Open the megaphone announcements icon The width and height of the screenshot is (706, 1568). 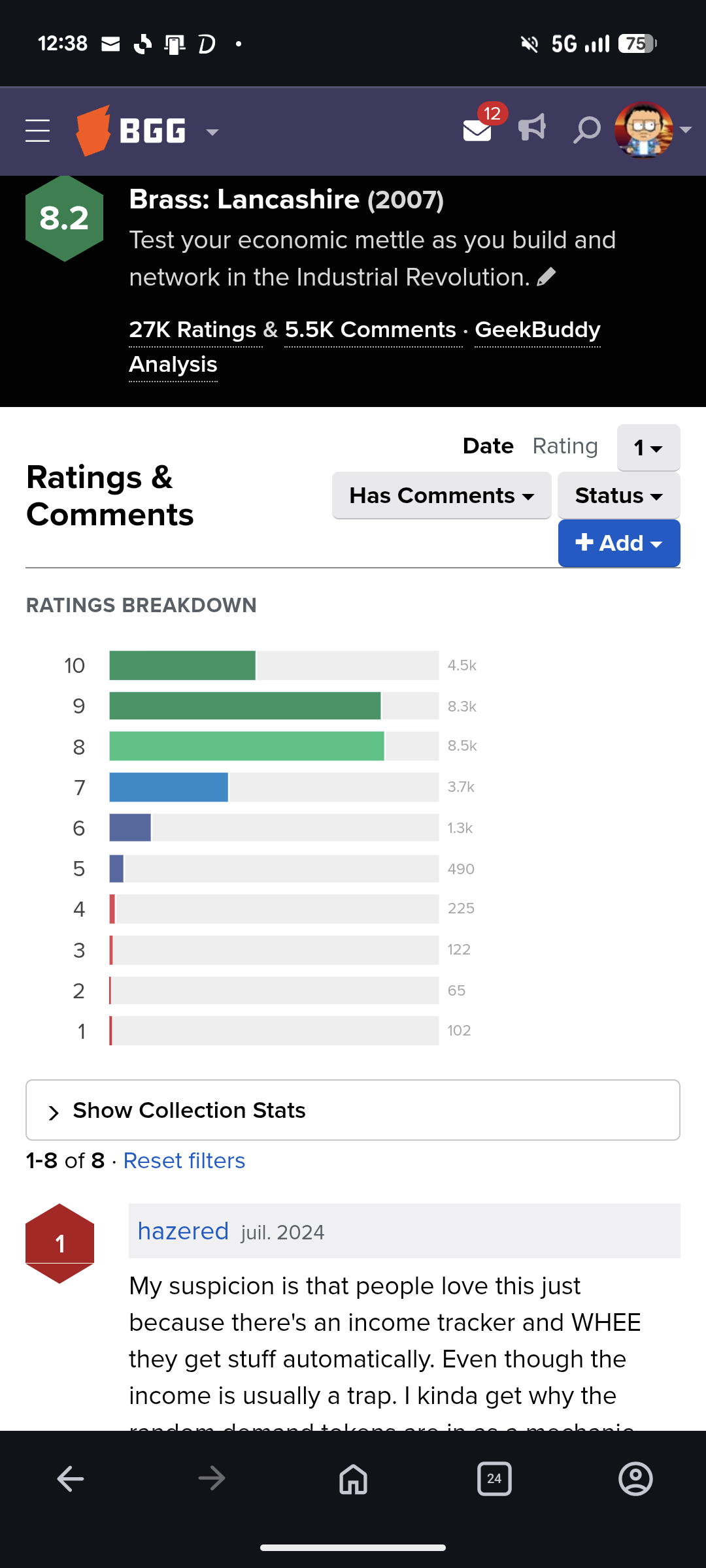coord(532,128)
